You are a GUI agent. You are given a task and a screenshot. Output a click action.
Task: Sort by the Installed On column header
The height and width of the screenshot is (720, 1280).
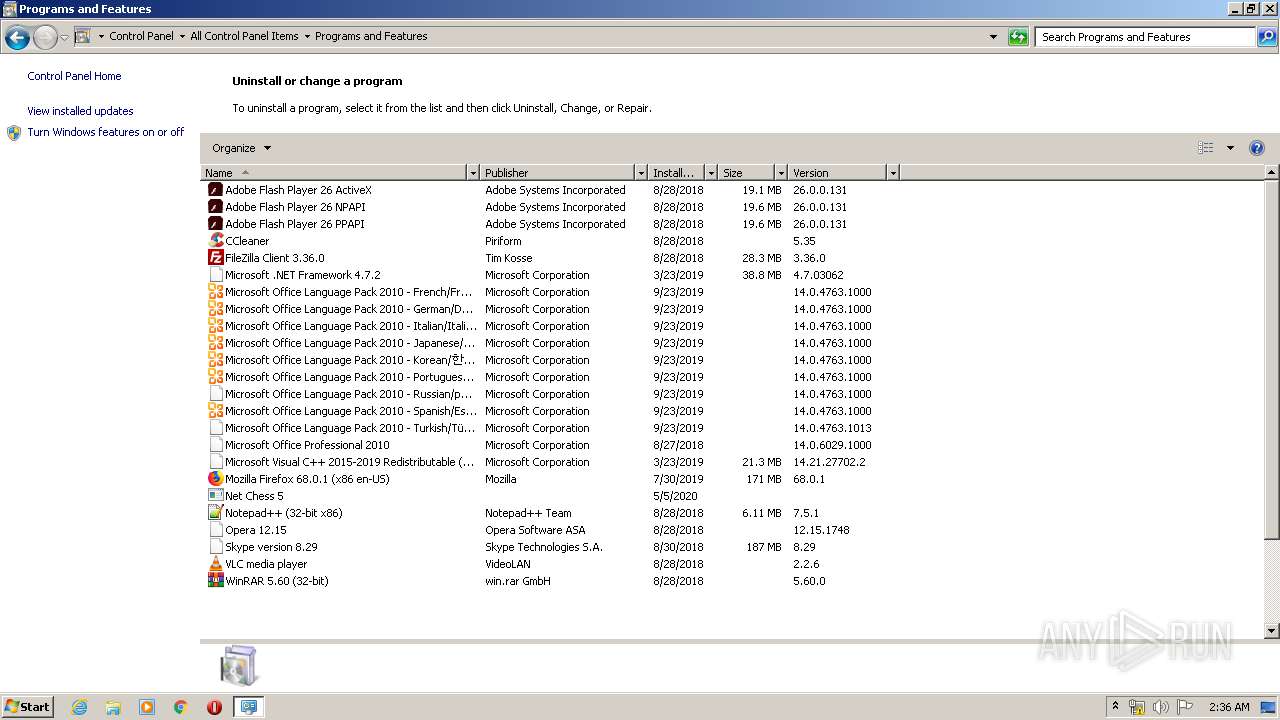(x=676, y=173)
